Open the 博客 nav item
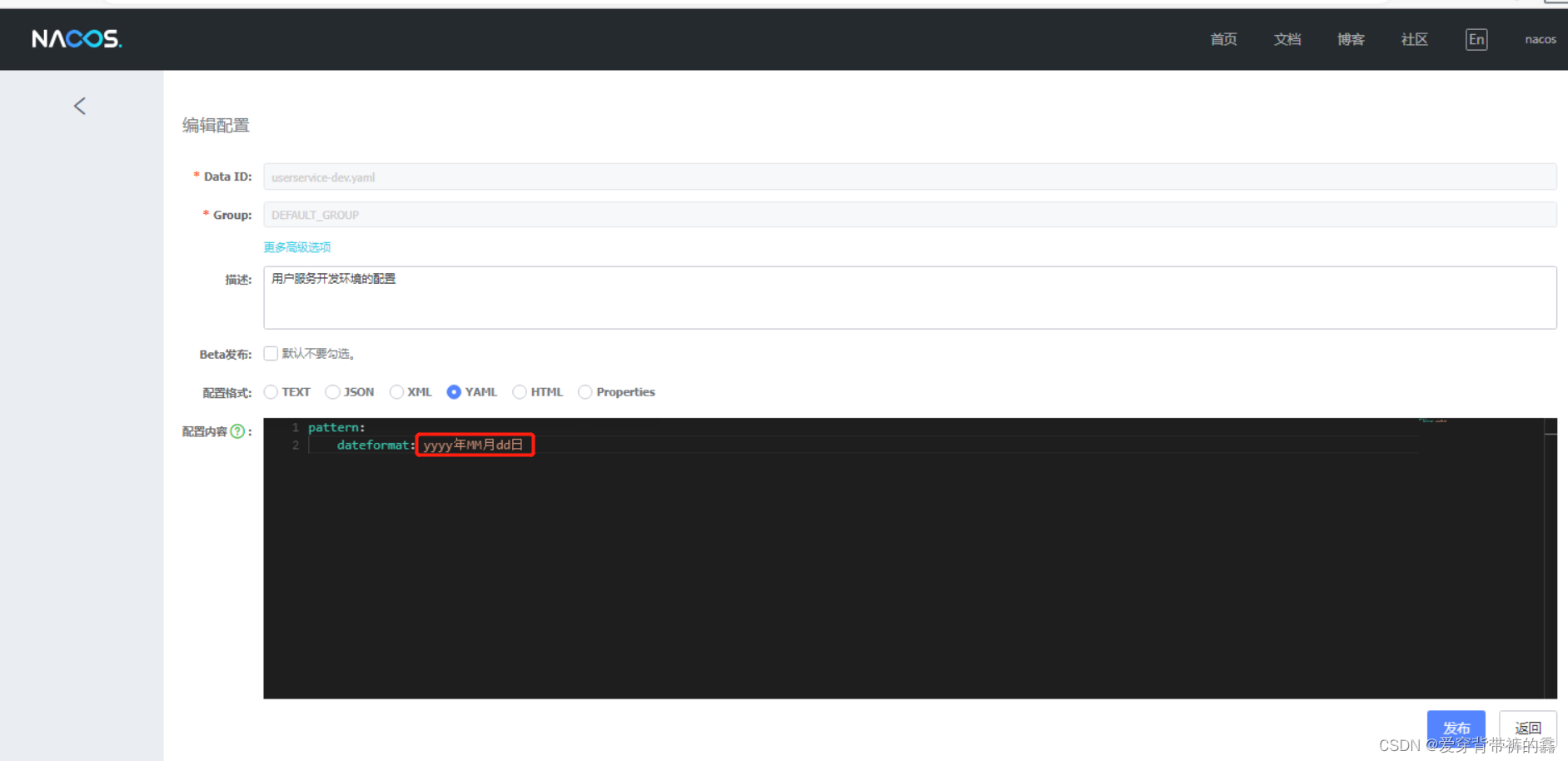Viewport: 1568px width, 761px height. coord(1351,39)
